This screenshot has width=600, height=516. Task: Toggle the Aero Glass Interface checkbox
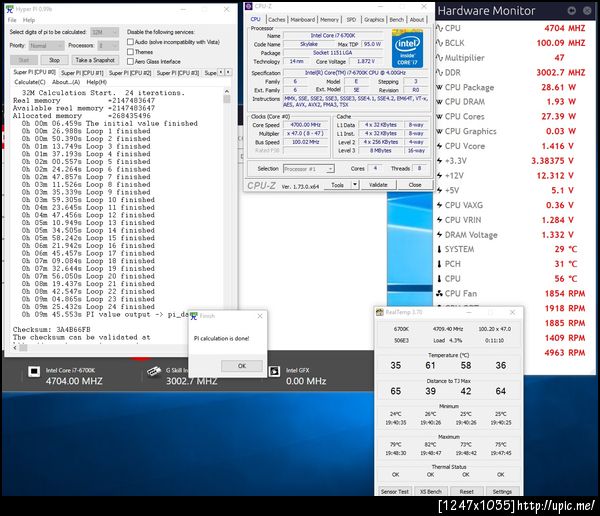click(130, 61)
